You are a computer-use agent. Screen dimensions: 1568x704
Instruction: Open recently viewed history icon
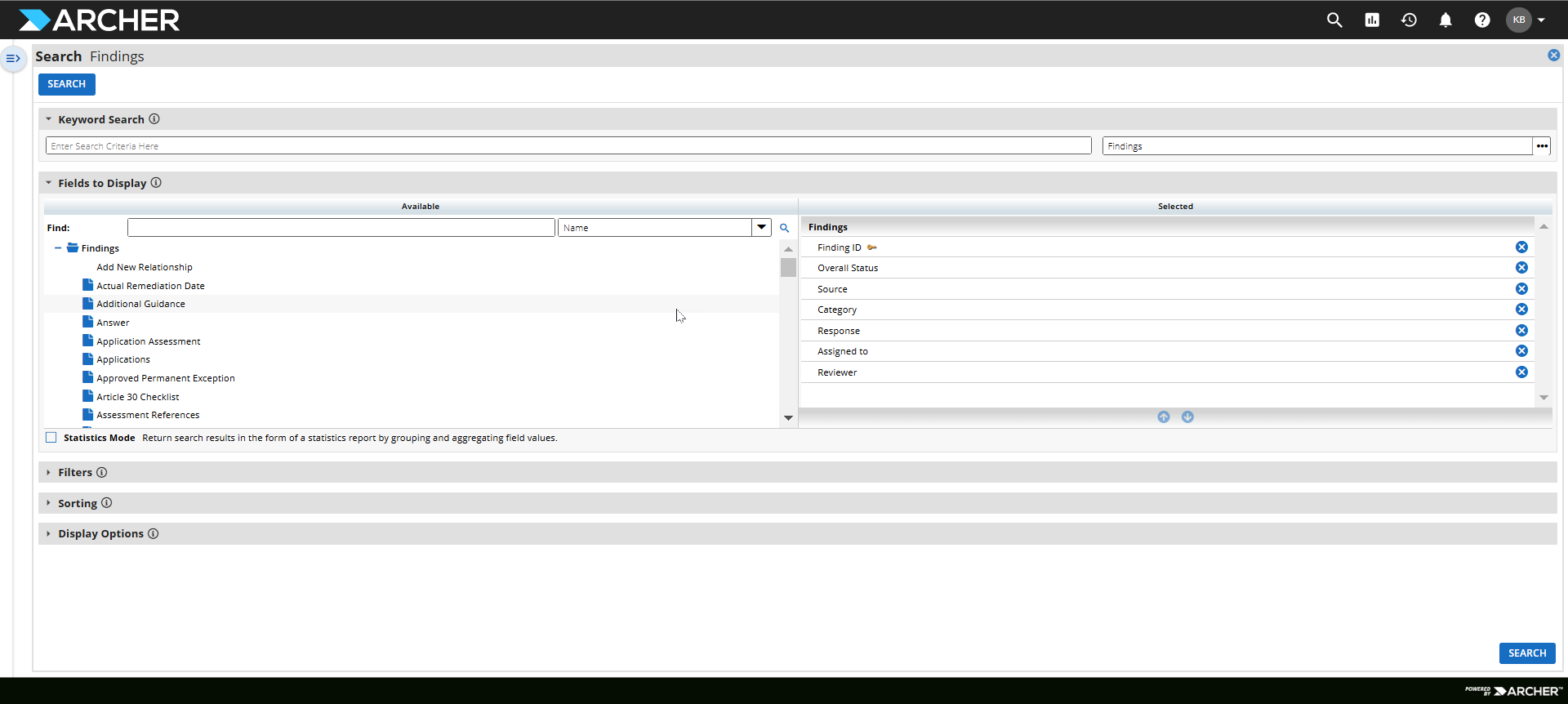[x=1409, y=20]
